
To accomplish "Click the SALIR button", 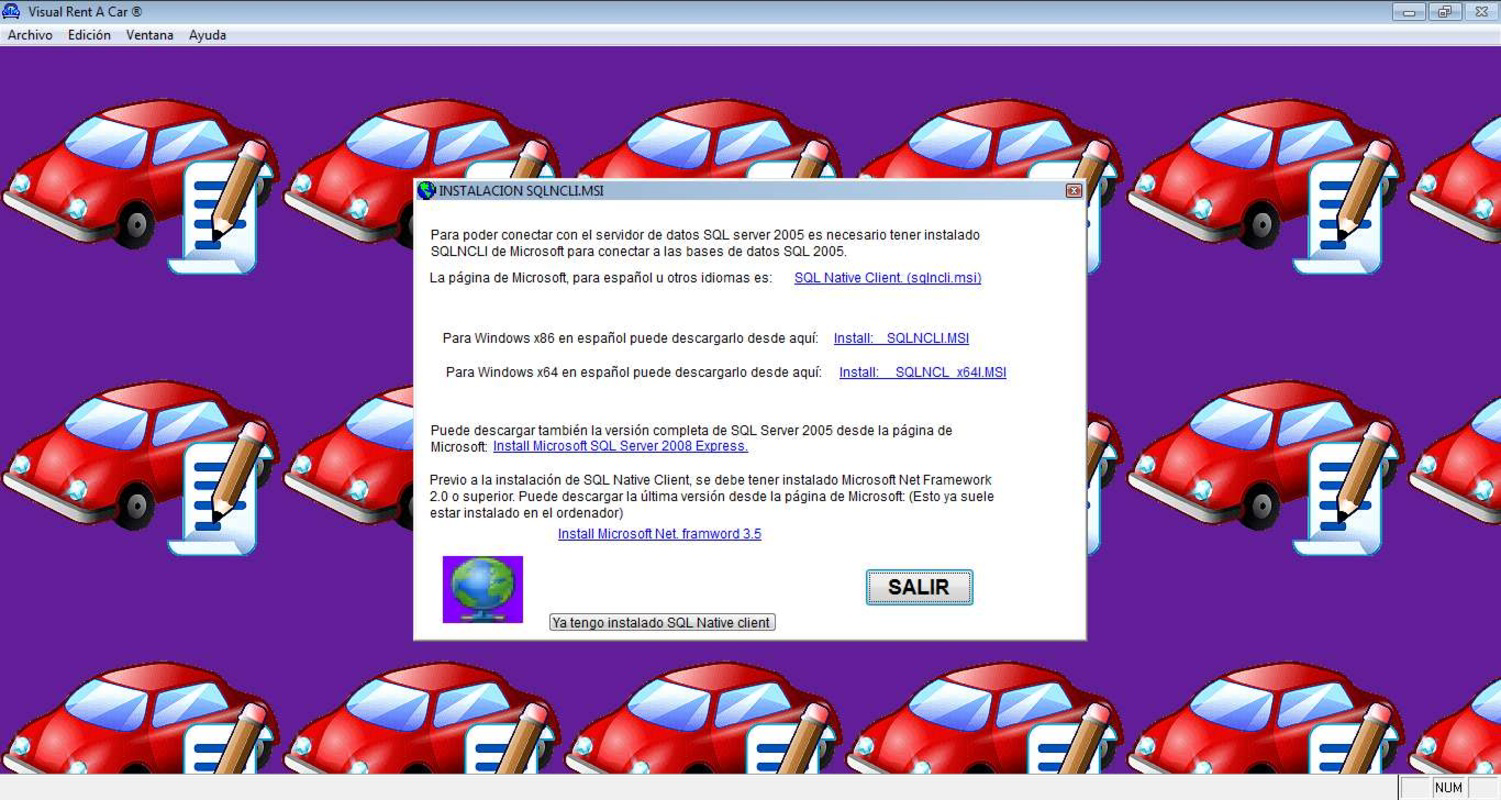I will point(919,587).
